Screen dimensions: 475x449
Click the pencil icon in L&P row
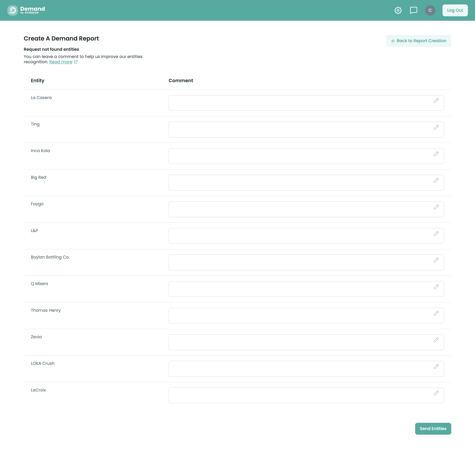[x=436, y=234]
